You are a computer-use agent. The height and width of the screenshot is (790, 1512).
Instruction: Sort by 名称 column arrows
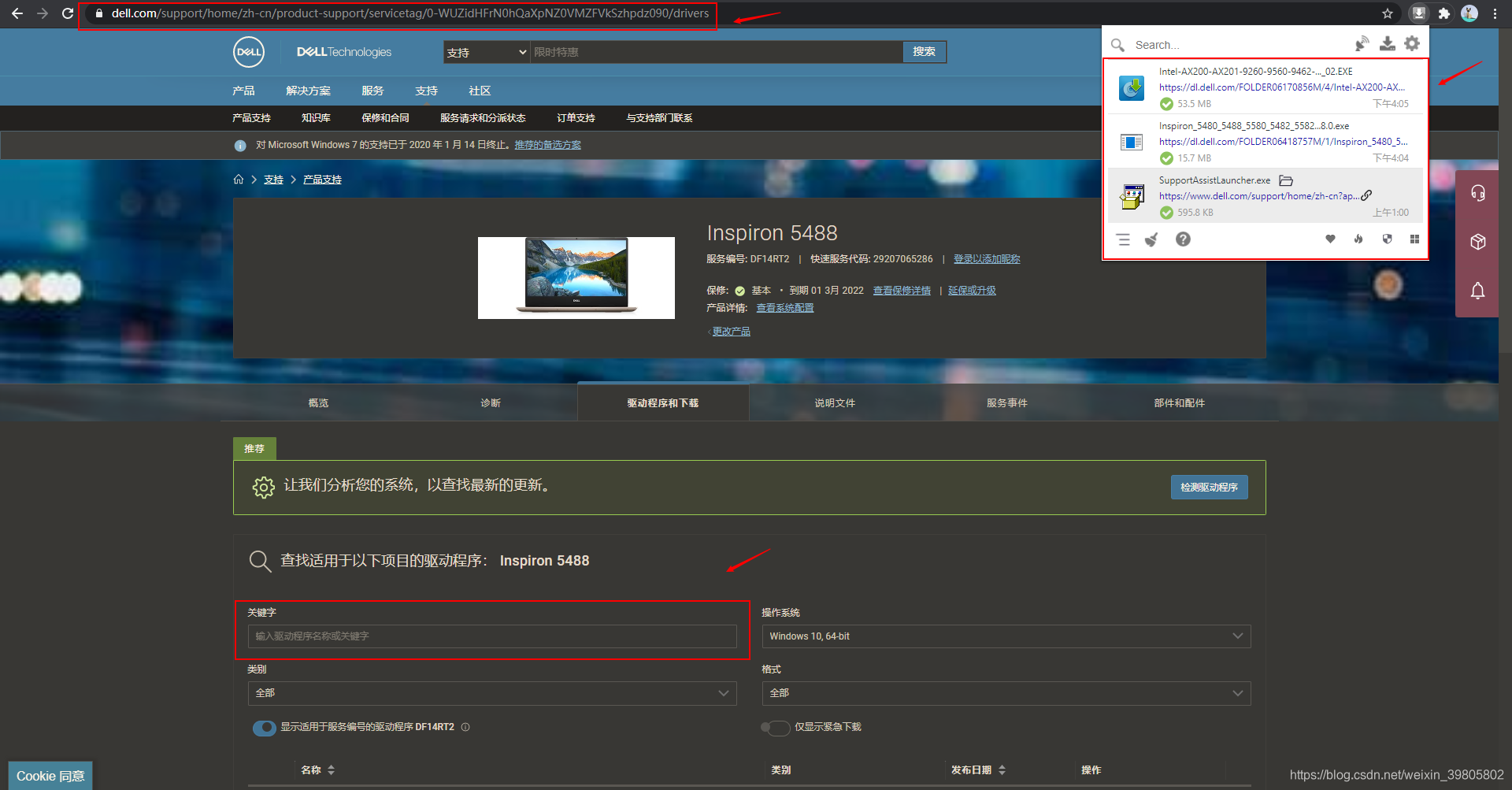coord(332,770)
